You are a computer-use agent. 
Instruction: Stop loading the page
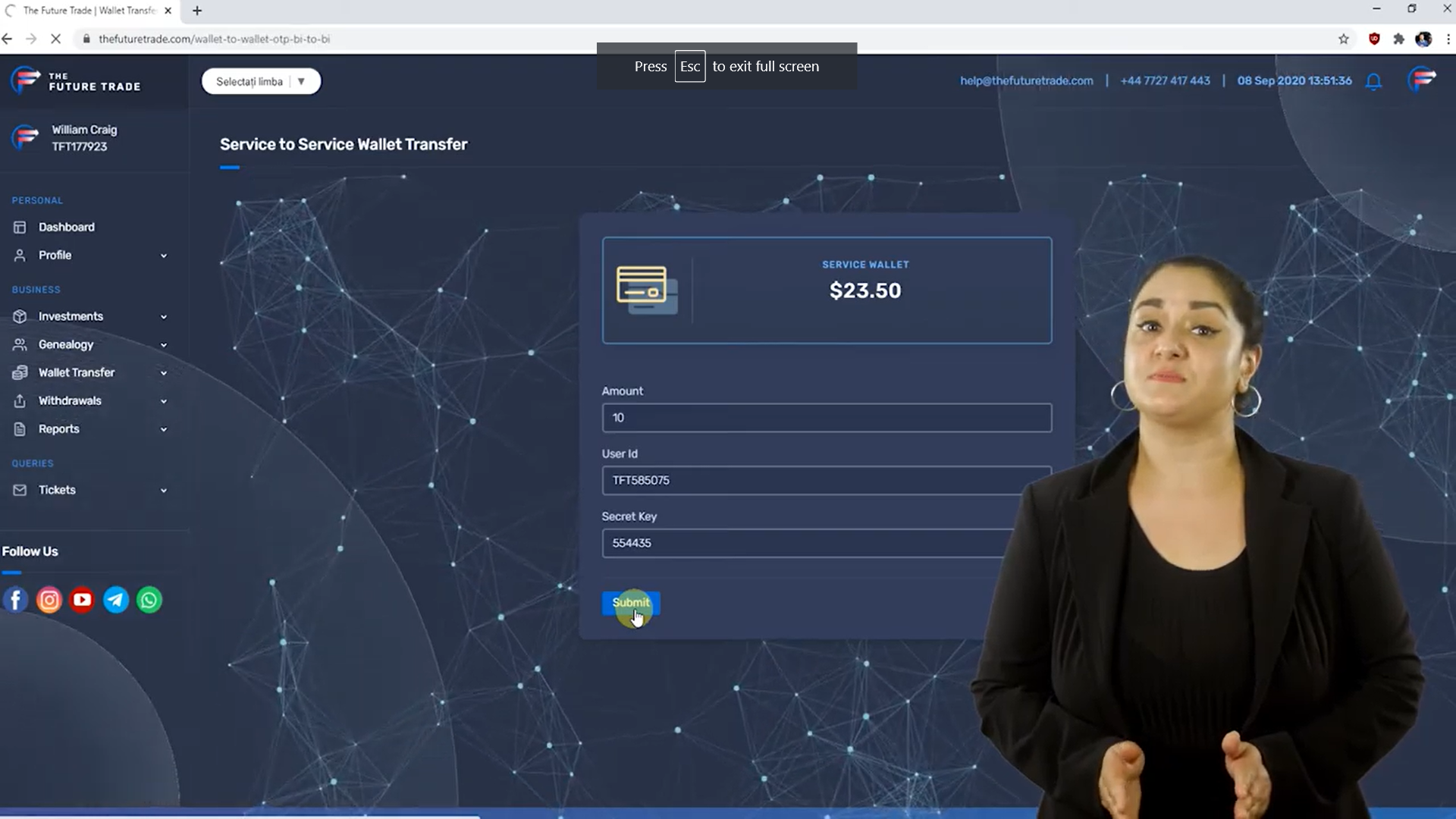coord(55,39)
